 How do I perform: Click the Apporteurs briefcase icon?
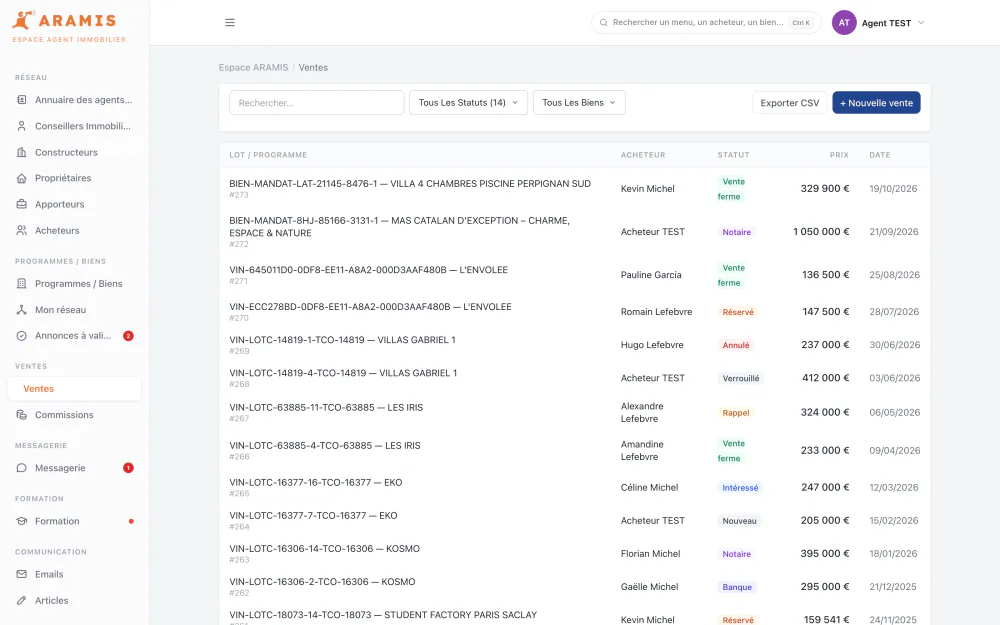pyautogui.click(x=22, y=204)
